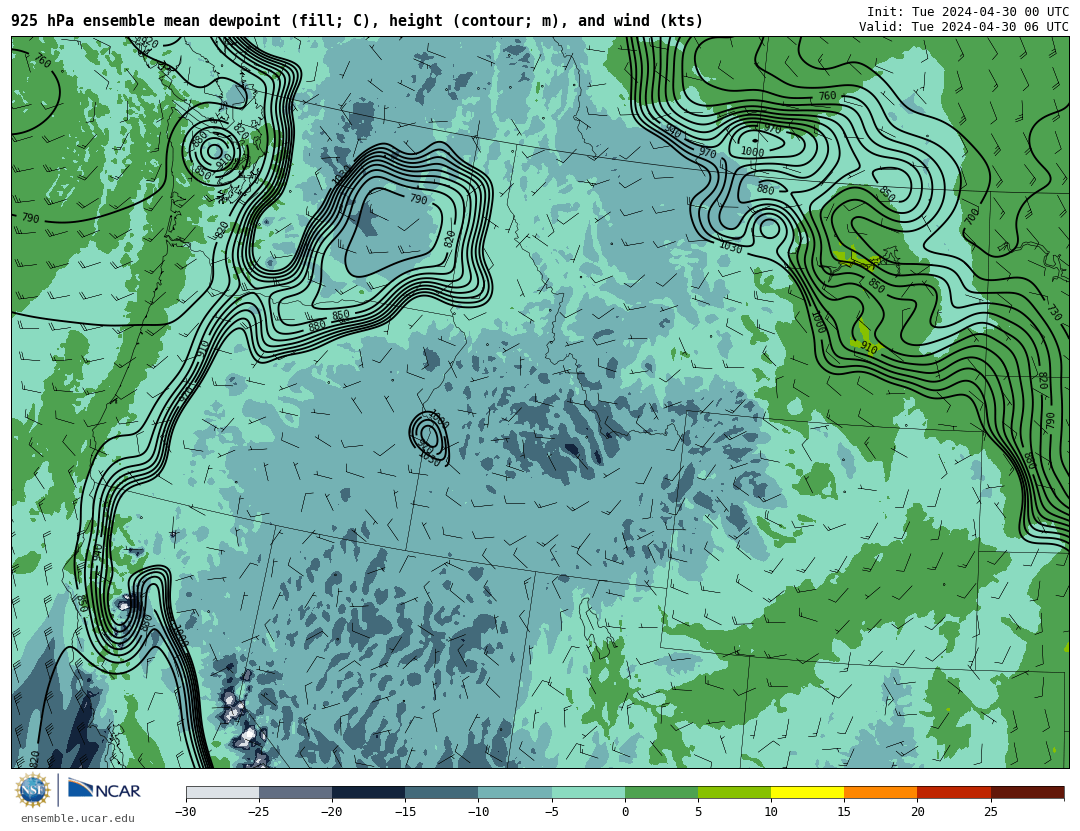Click the positive 25 colorbar tick label
The height and width of the screenshot is (831, 1080).
(x=991, y=812)
